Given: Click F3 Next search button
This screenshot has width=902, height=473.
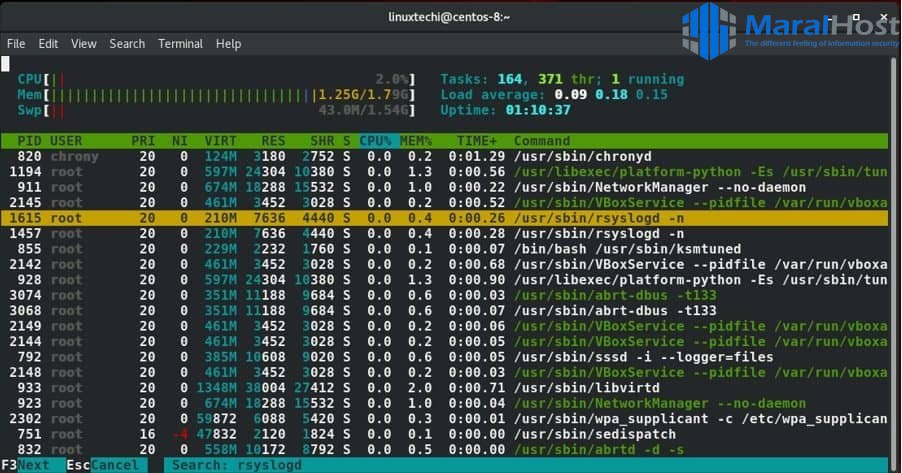Looking at the screenshot, I should point(33,465).
